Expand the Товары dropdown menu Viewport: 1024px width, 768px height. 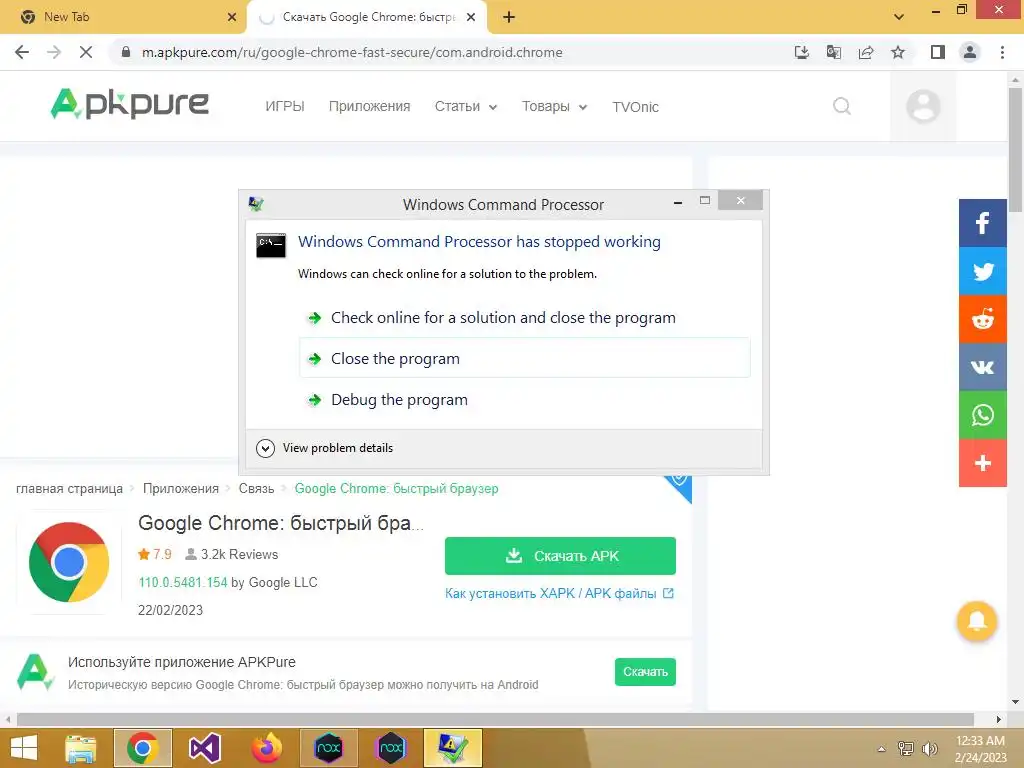[x=554, y=106]
